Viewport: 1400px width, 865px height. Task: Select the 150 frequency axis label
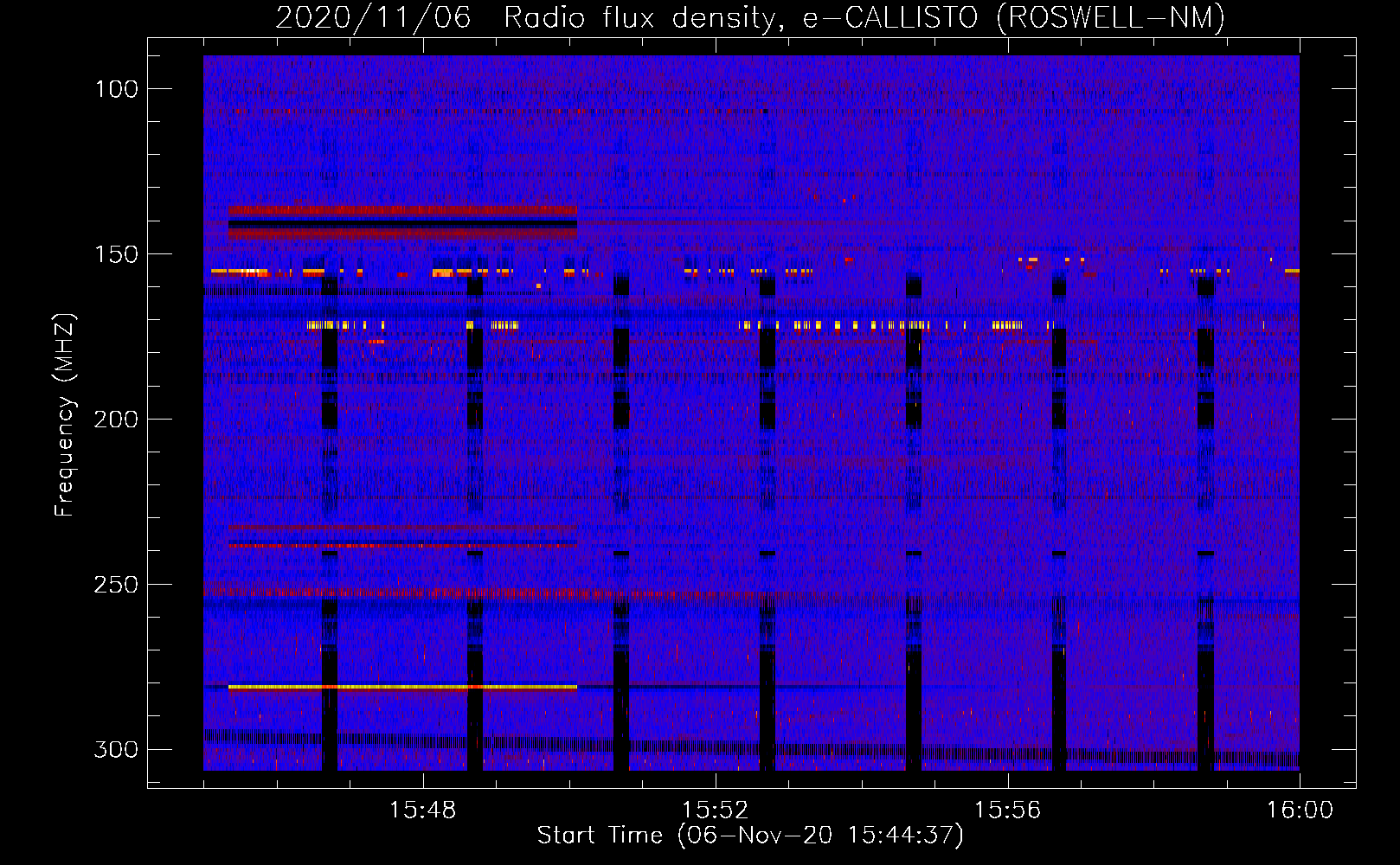(116, 254)
